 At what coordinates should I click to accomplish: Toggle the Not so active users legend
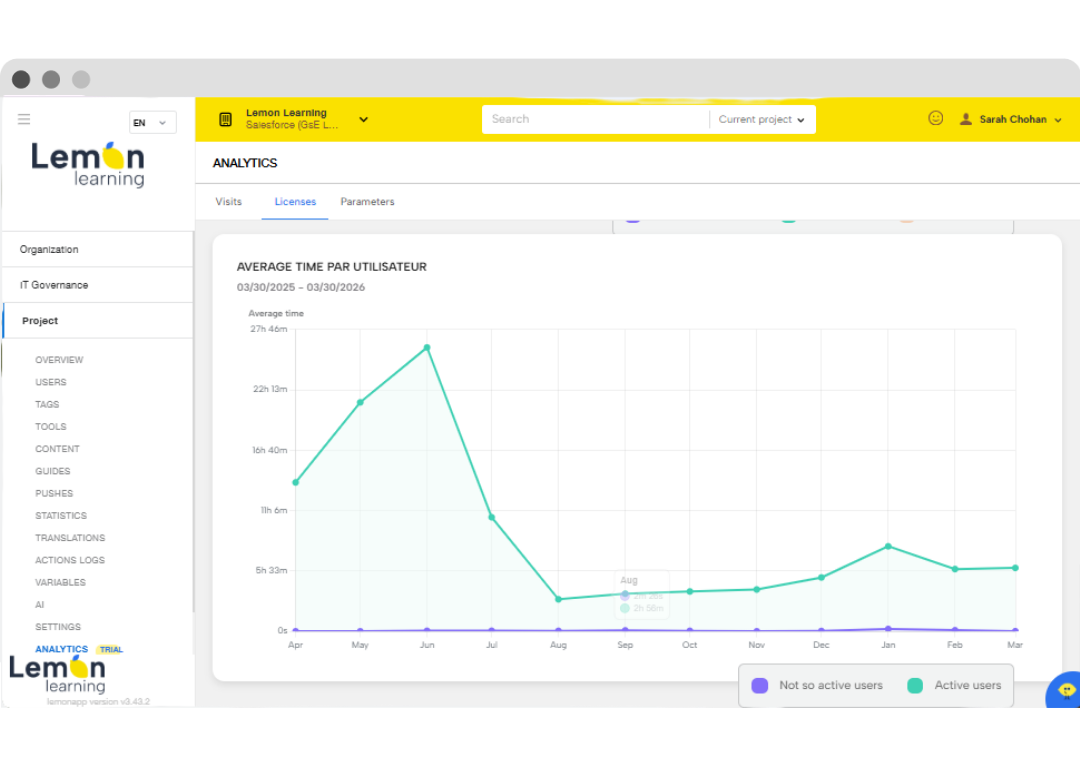coord(819,686)
